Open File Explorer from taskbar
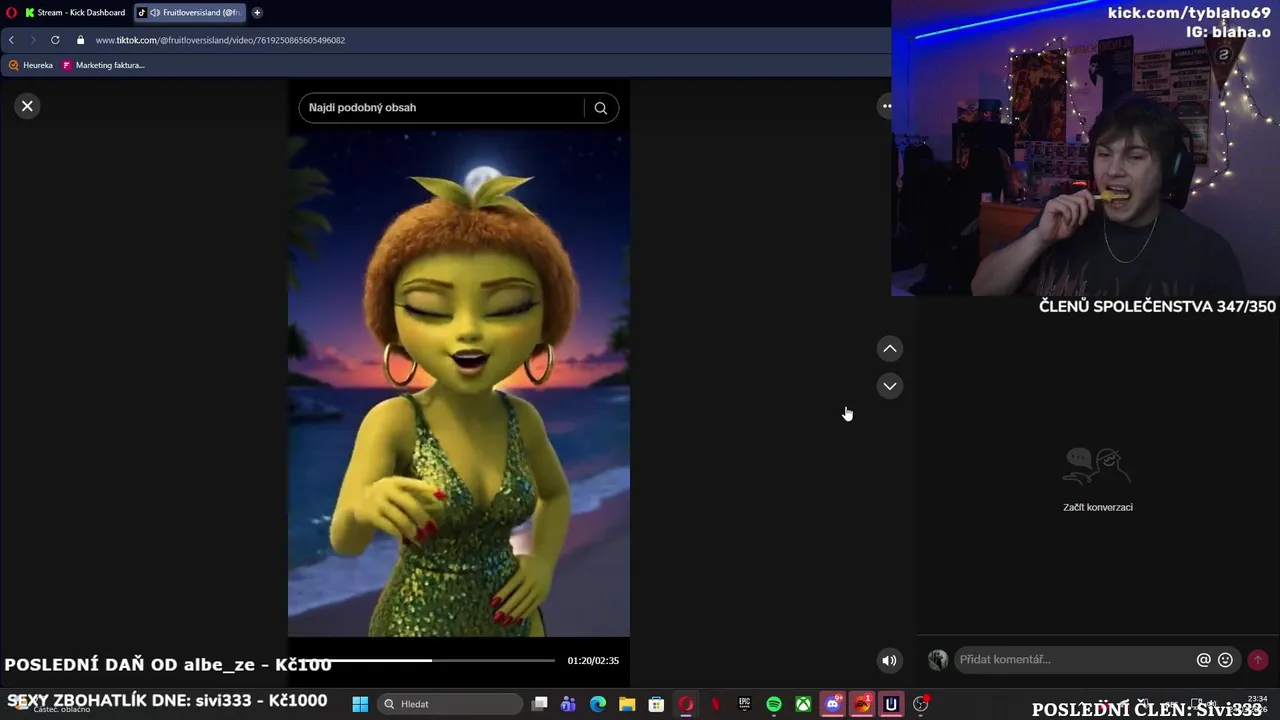This screenshot has width=1280, height=720. (627, 704)
